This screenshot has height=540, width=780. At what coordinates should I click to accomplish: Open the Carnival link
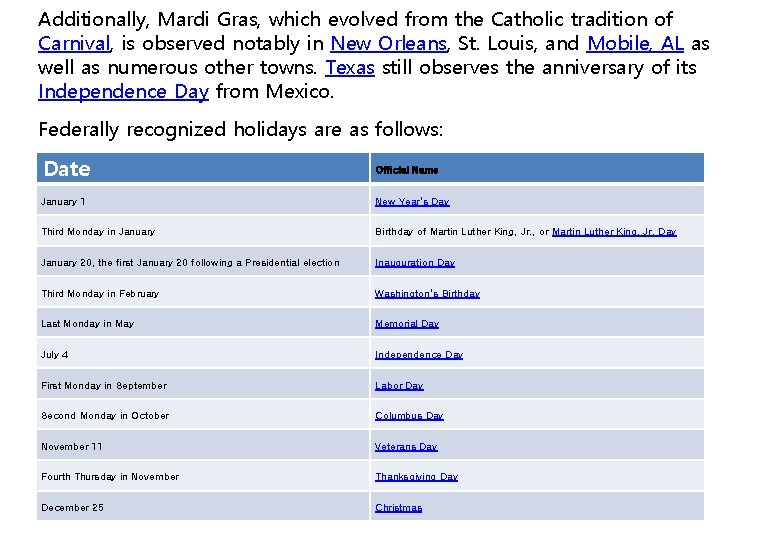pyautogui.click(x=75, y=43)
